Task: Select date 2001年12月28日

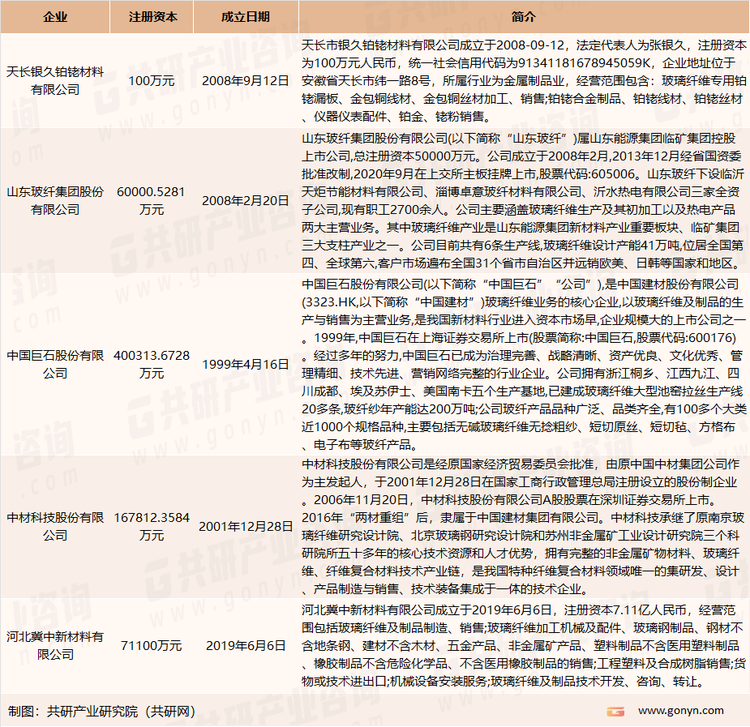Action: pos(246,527)
